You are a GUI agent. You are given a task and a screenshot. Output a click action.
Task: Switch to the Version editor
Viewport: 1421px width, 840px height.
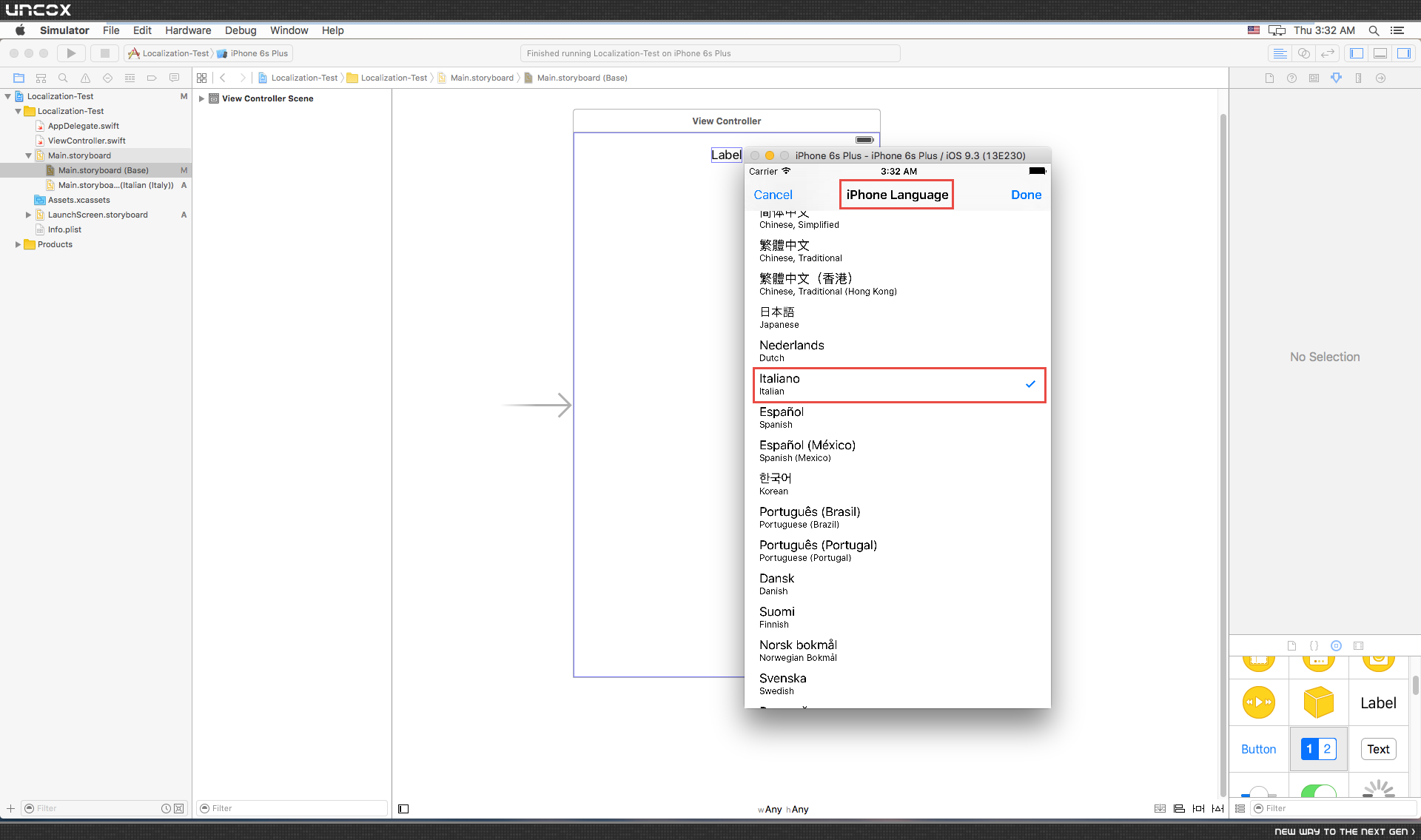coord(1328,53)
